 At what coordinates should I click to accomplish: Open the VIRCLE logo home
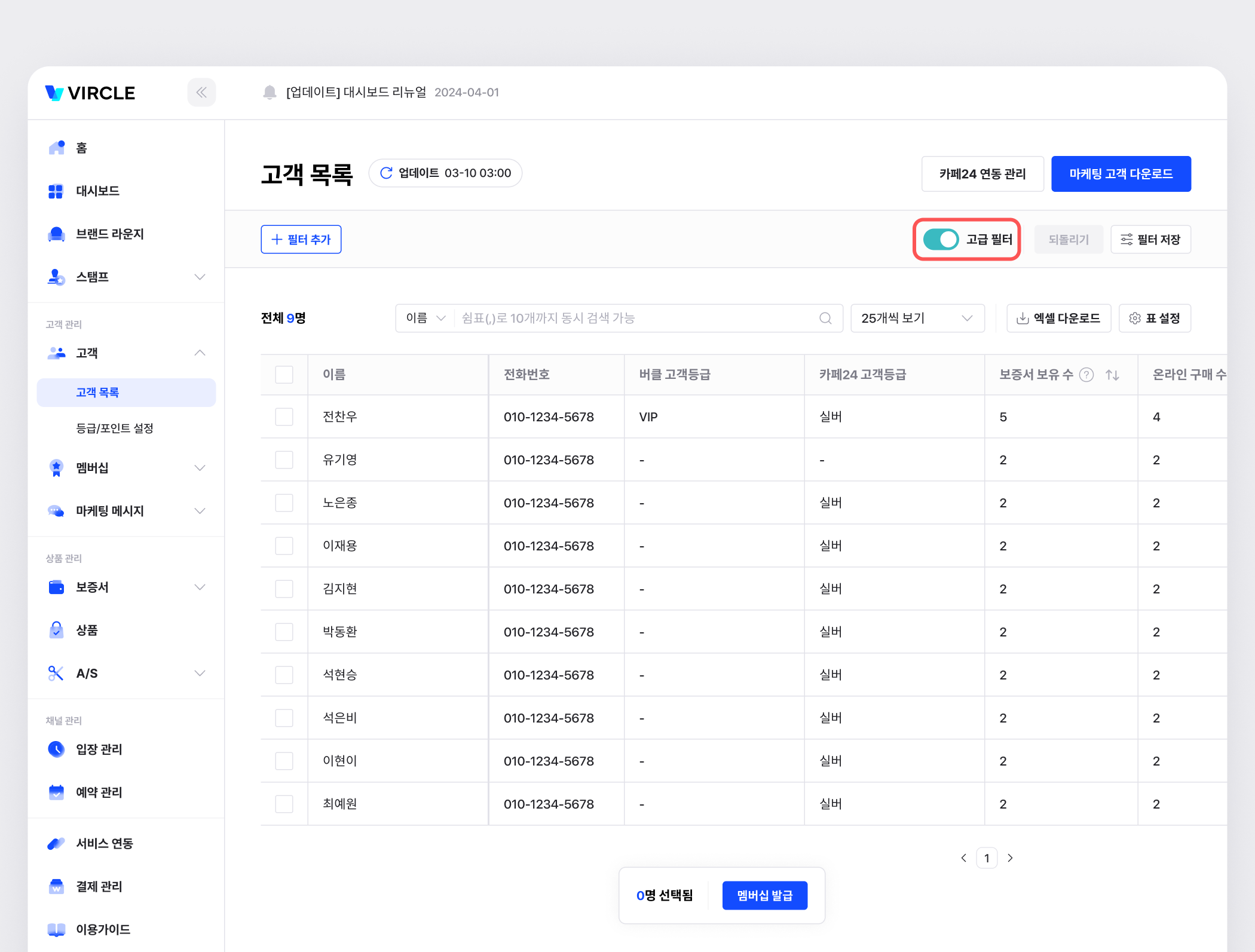click(x=91, y=93)
